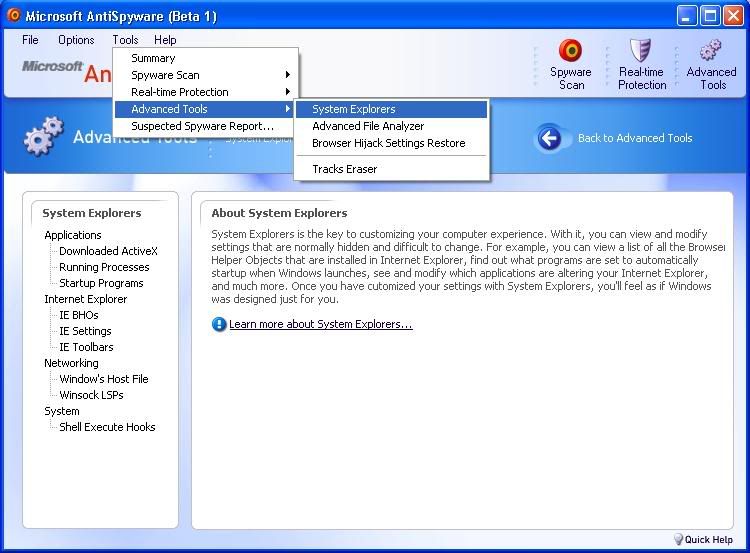Open IE Toolbars explorer

click(86, 347)
